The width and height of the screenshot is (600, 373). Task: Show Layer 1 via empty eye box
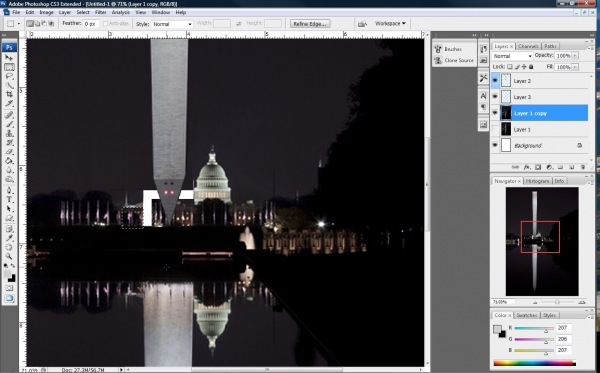pos(495,129)
